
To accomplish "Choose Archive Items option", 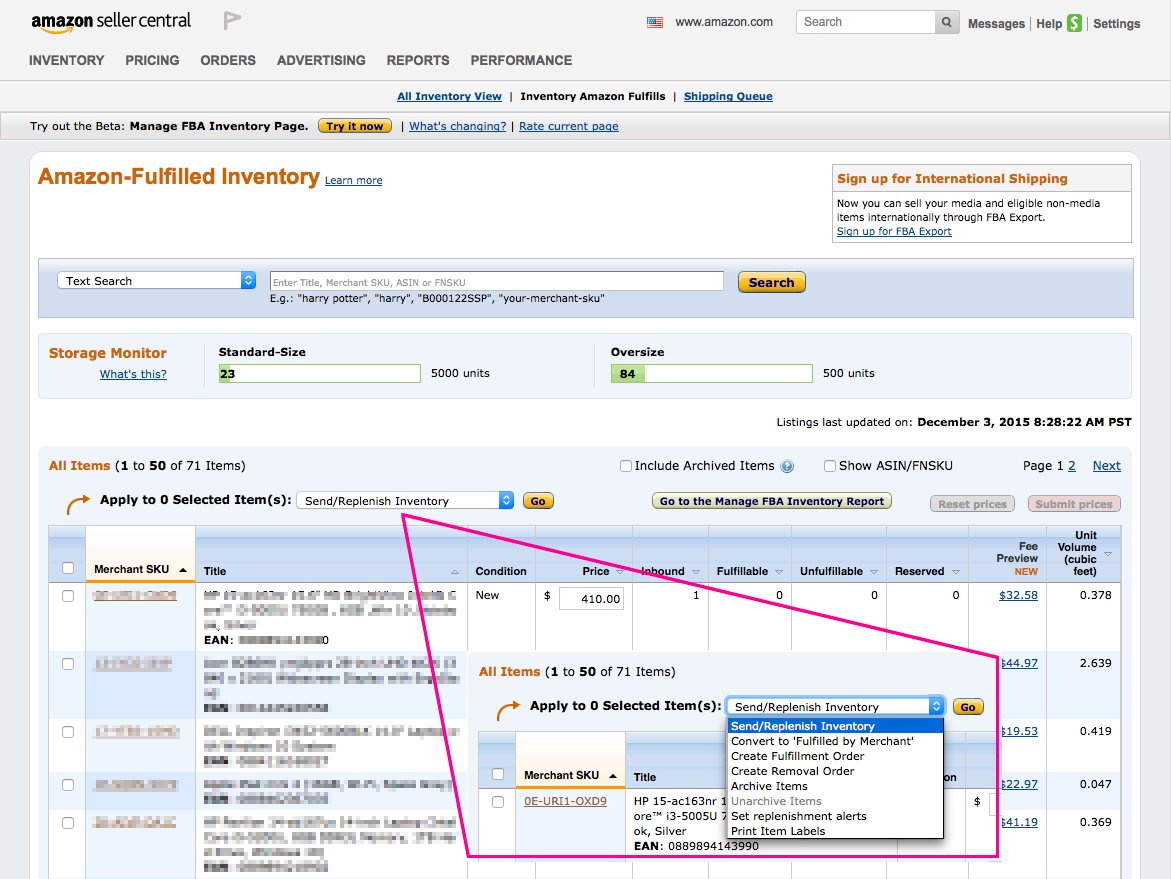I will coord(835,786).
